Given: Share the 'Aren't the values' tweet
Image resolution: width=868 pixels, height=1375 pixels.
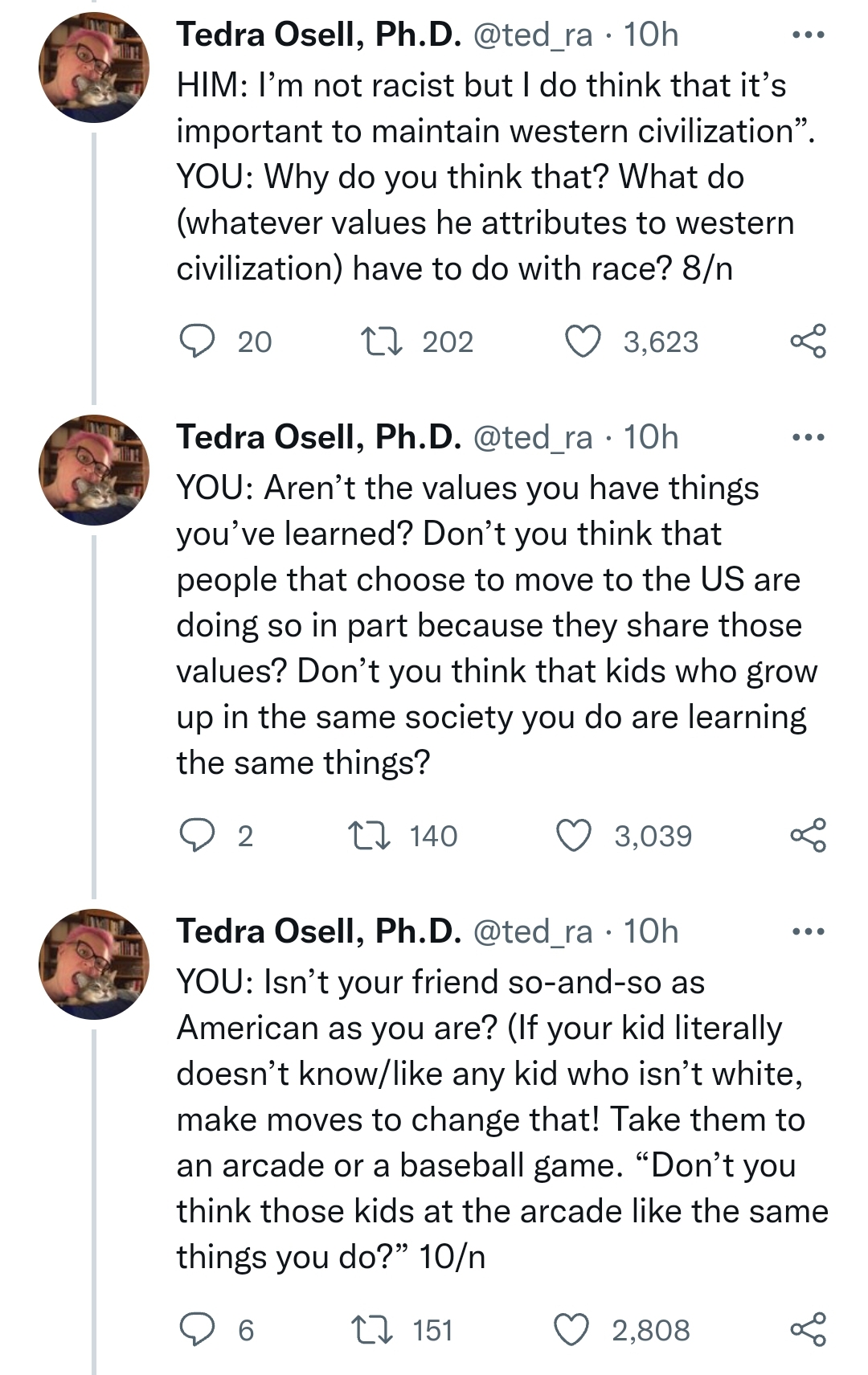Looking at the screenshot, I should (x=808, y=836).
